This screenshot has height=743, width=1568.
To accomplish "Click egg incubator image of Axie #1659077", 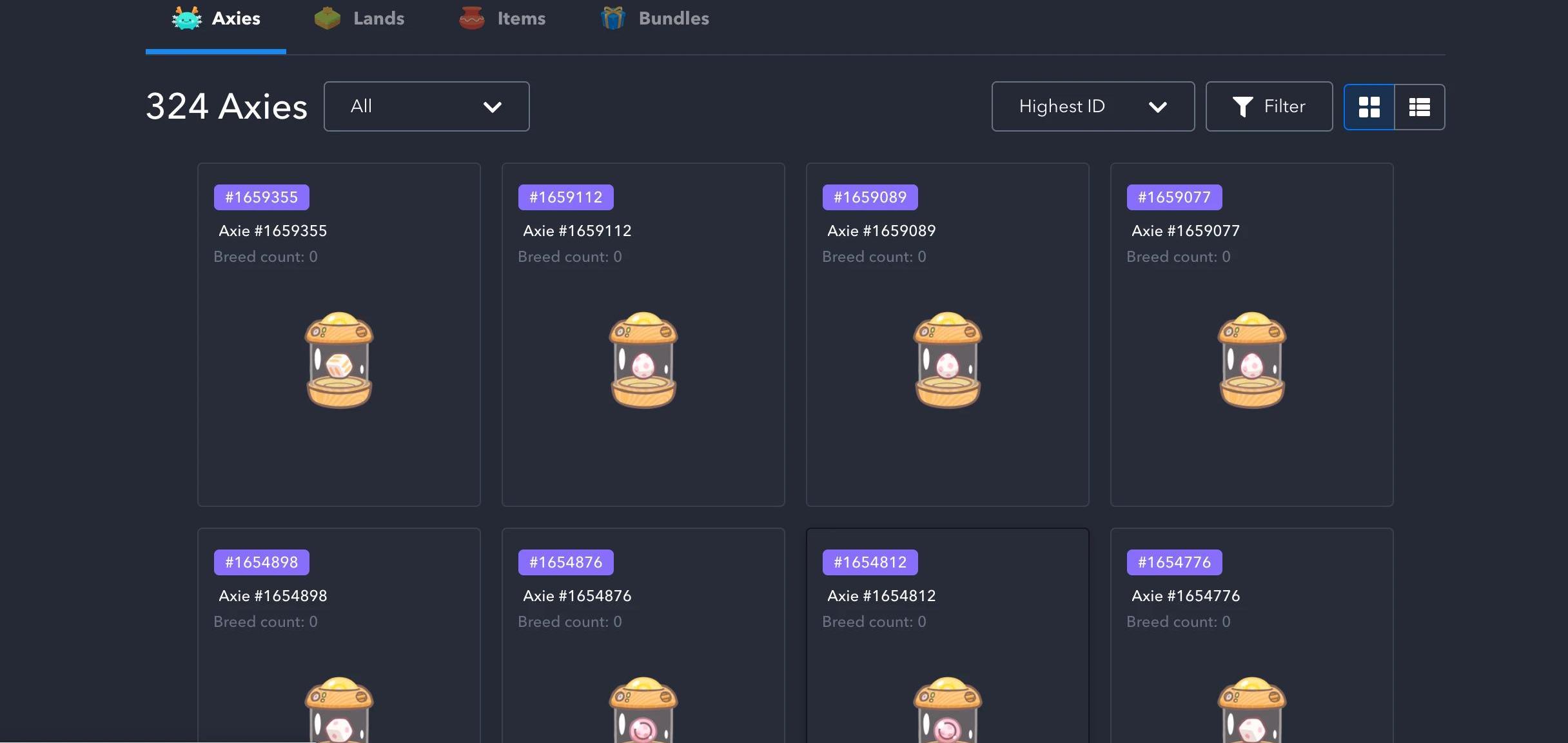I will (x=1252, y=360).
